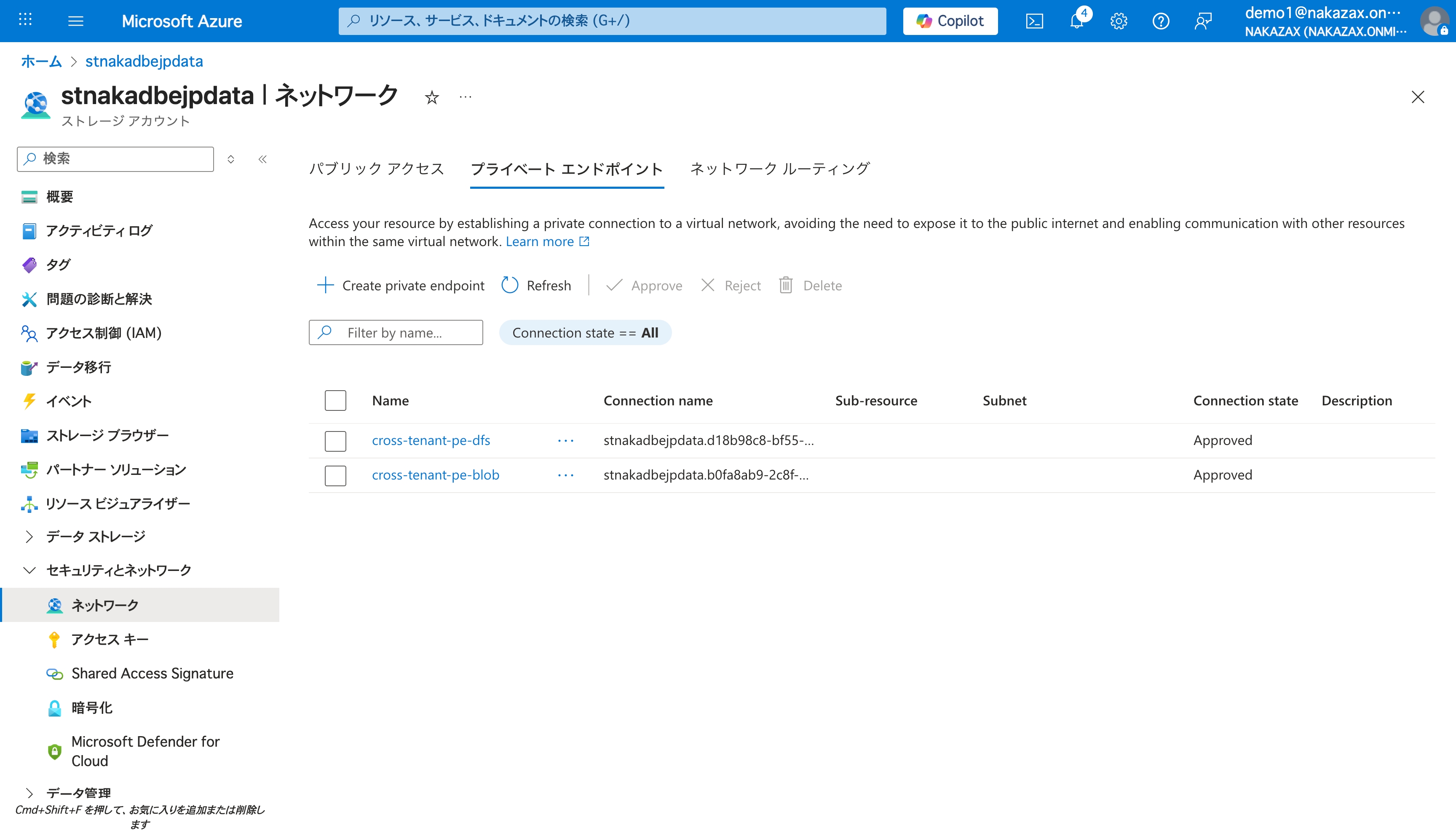Toggle the hamburger portal menu
Viewport: 1456px width, 836px height.
pyautogui.click(x=76, y=21)
